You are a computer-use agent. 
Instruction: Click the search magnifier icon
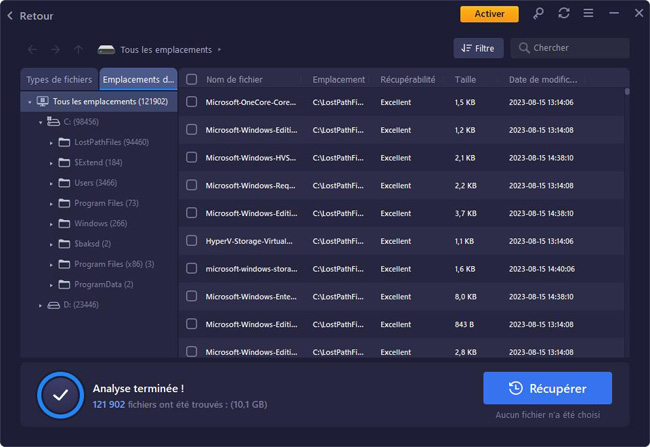524,48
